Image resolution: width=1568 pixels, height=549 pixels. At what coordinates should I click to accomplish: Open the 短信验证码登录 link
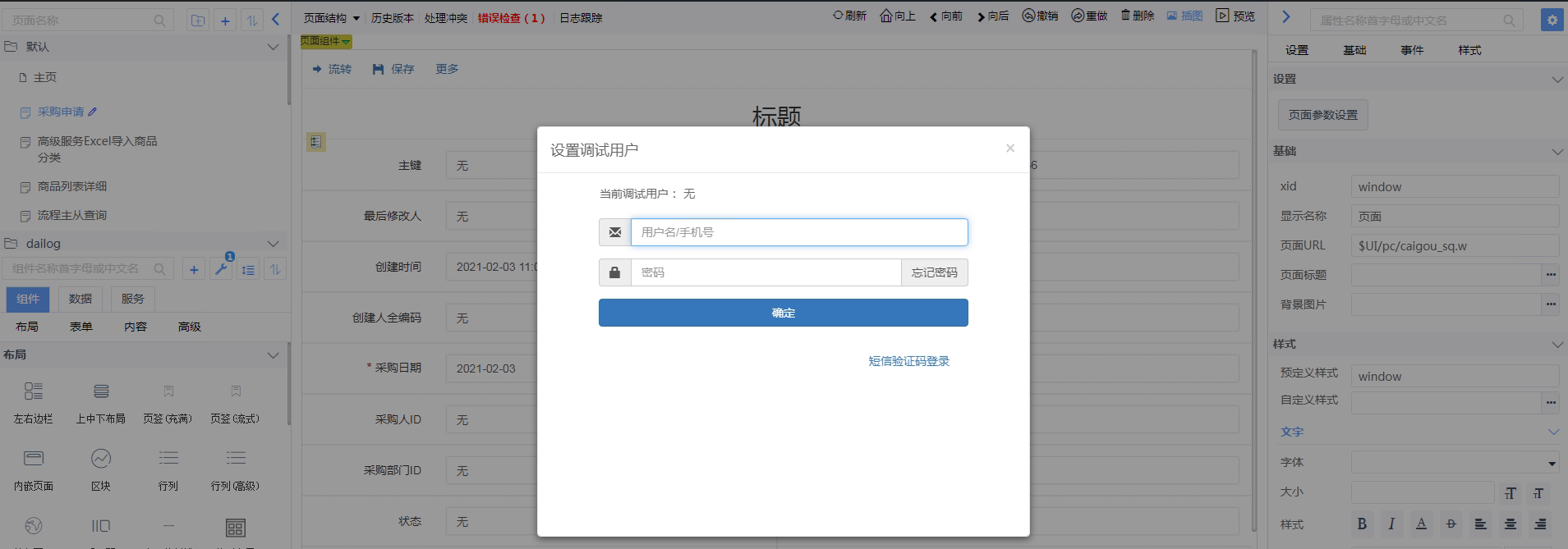(908, 361)
